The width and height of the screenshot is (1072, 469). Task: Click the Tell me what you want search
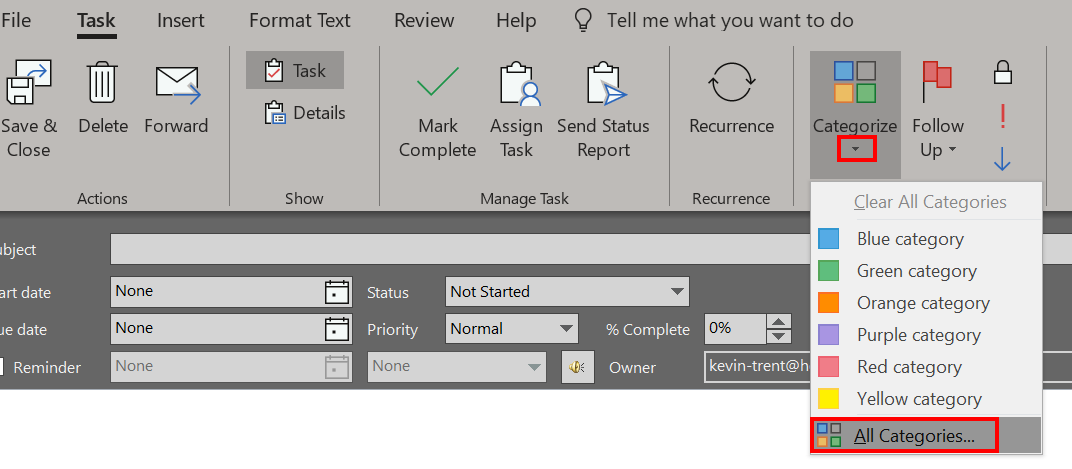[x=729, y=20]
